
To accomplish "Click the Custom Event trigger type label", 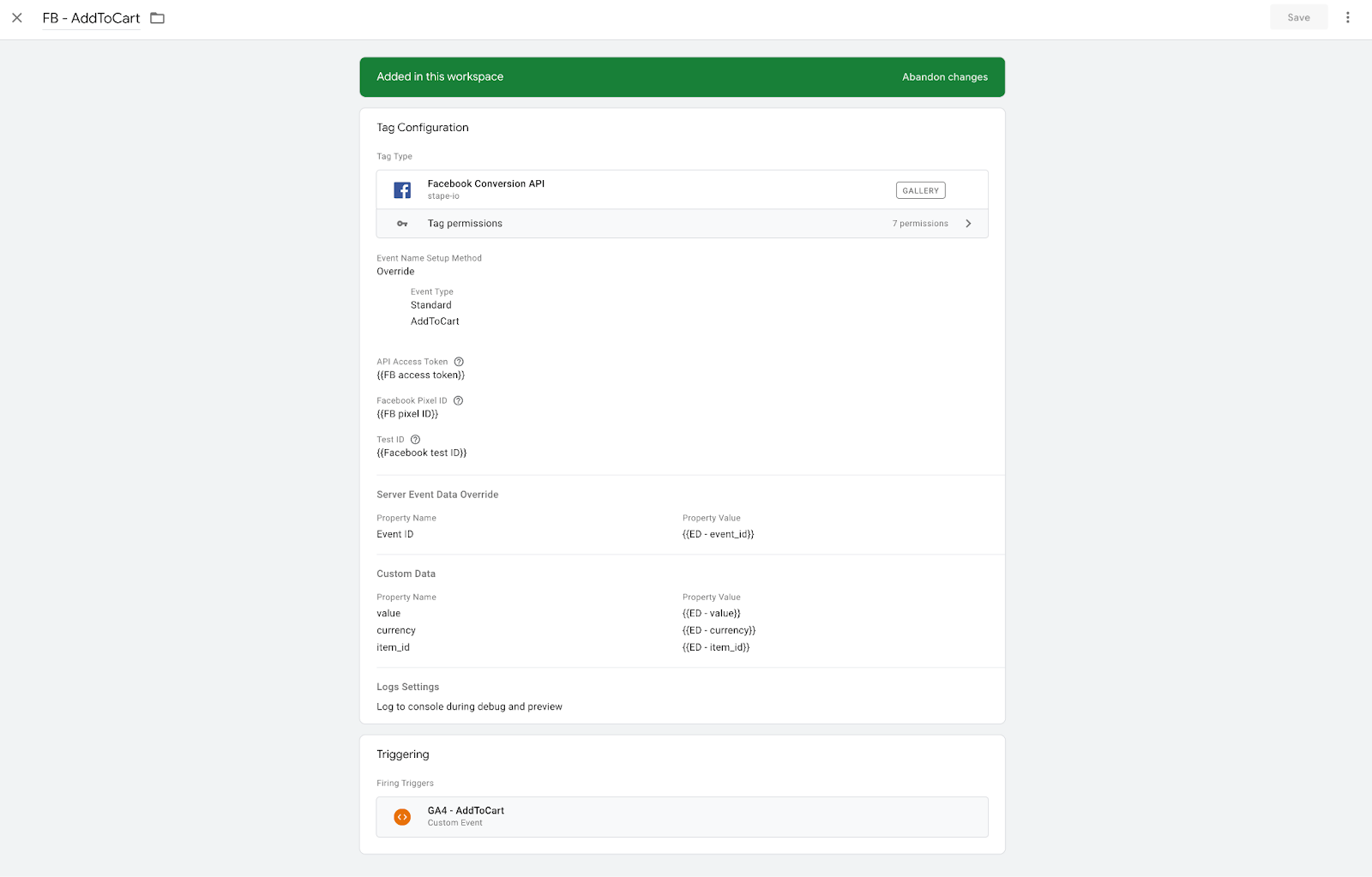I will [x=454, y=823].
